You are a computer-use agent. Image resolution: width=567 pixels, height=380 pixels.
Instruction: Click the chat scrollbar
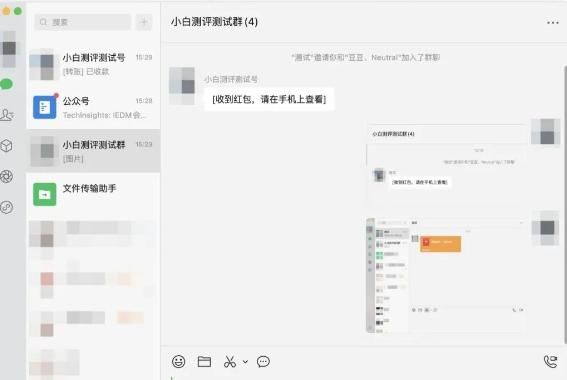(565, 204)
